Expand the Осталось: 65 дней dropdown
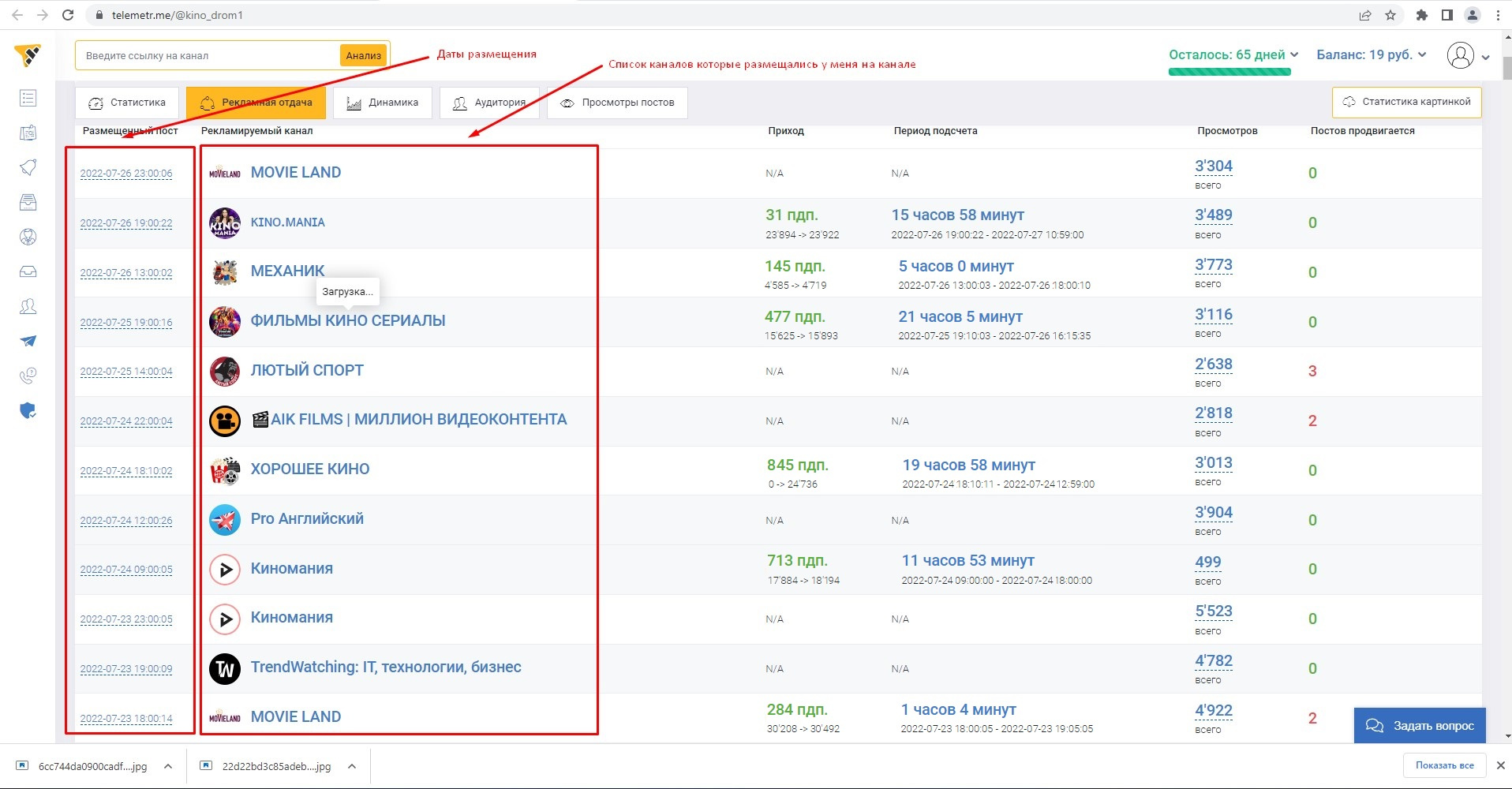This screenshot has width=1512, height=789. [x=1233, y=54]
